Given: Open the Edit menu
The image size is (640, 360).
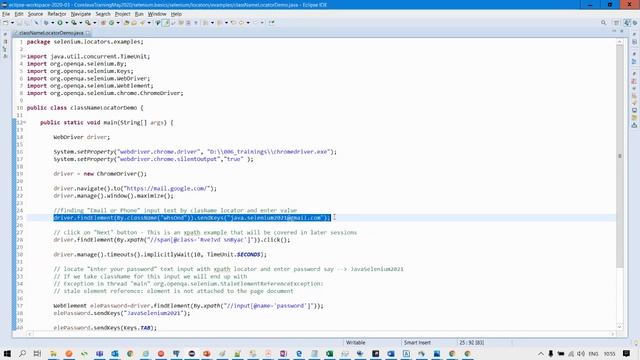Looking at the screenshot, I should click(19, 14).
